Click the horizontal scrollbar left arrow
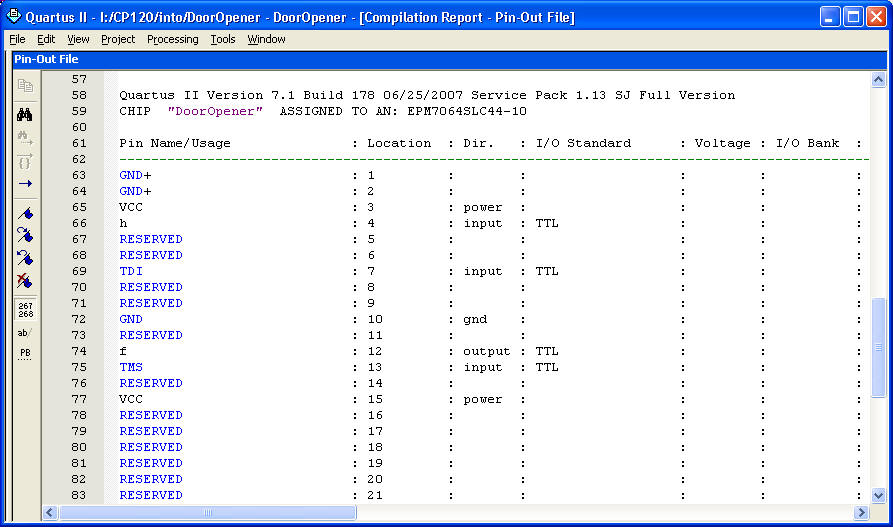The image size is (893, 527). click(50, 513)
